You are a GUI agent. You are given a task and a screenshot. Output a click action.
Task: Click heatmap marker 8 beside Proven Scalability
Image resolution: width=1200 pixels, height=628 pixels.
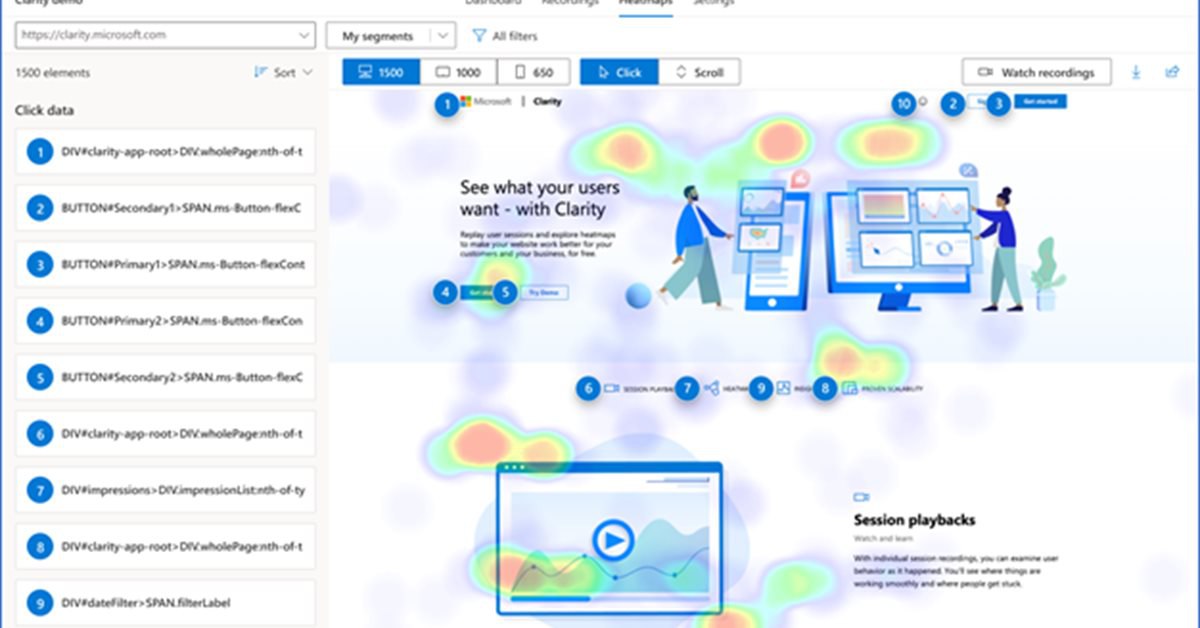824,388
